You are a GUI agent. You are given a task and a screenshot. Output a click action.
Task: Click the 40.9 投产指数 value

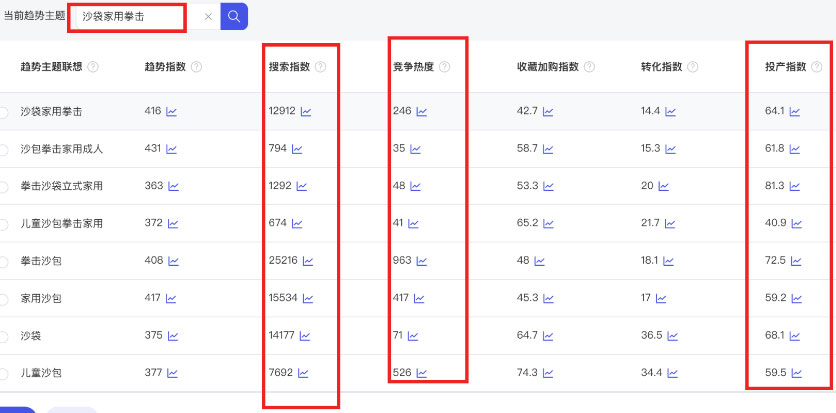pos(776,223)
